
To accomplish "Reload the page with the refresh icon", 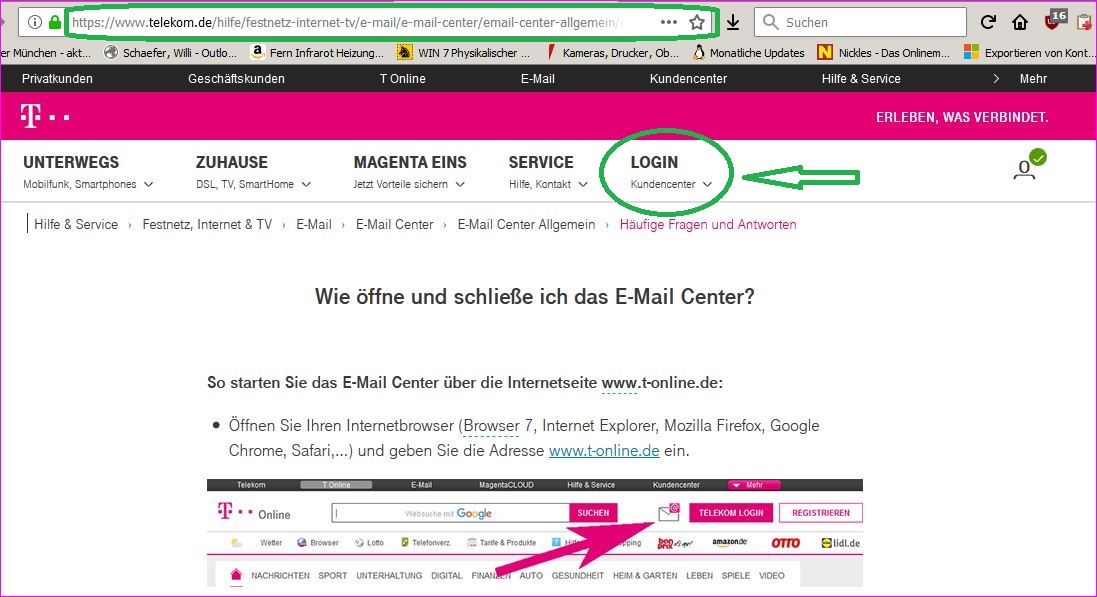I will click(x=988, y=22).
